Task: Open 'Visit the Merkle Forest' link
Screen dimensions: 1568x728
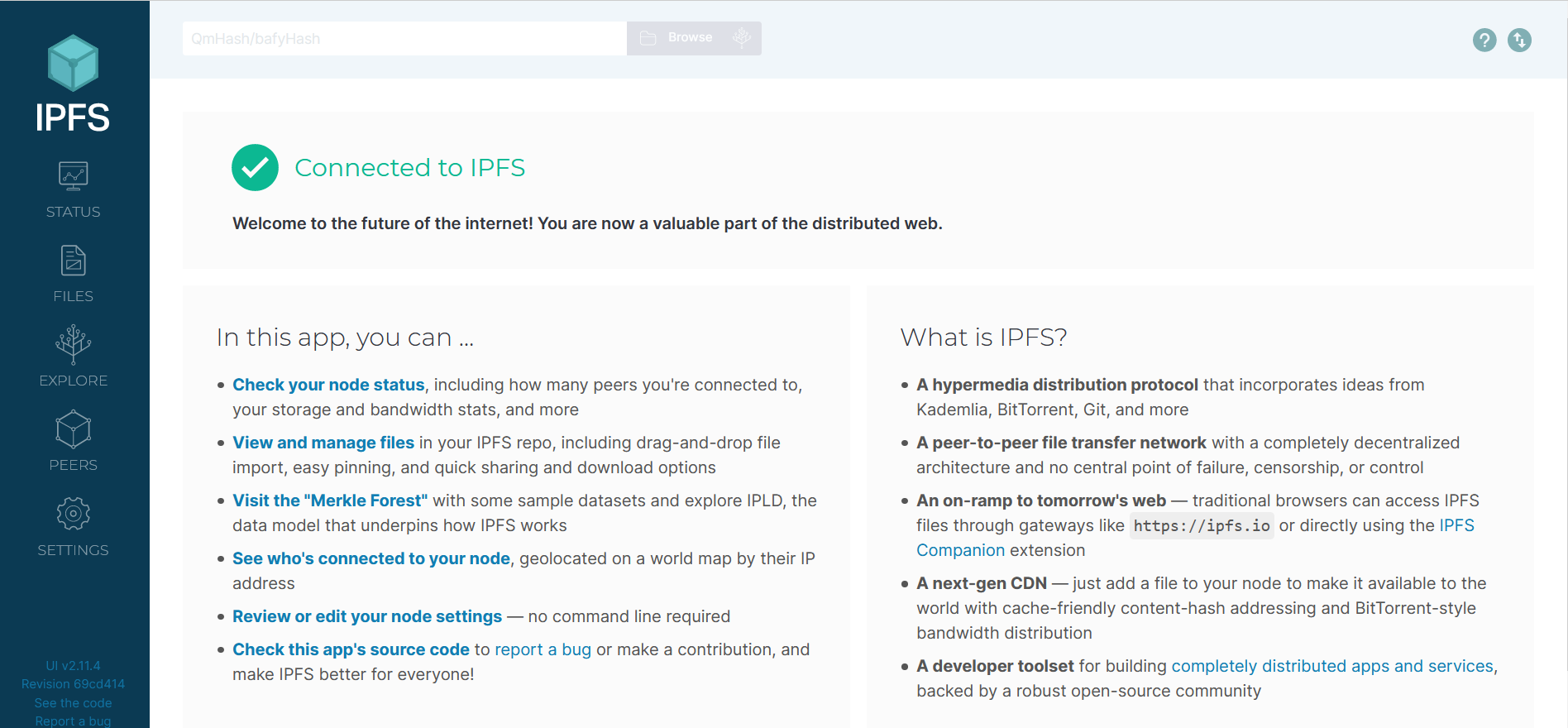Action: click(329, 500)
